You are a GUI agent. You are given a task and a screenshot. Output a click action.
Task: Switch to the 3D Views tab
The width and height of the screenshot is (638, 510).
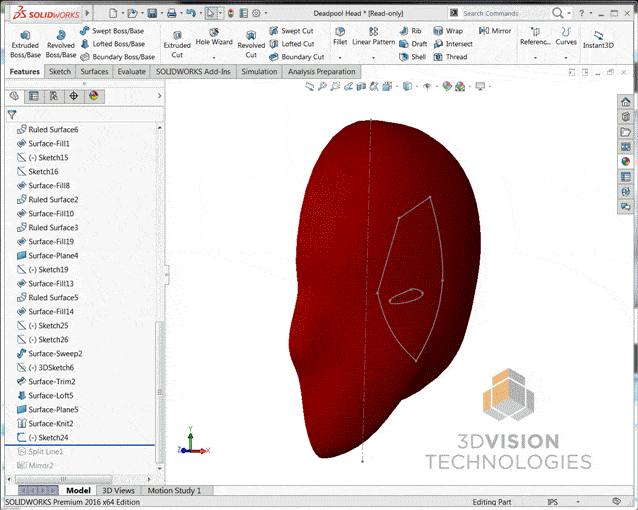pos(118,490)
